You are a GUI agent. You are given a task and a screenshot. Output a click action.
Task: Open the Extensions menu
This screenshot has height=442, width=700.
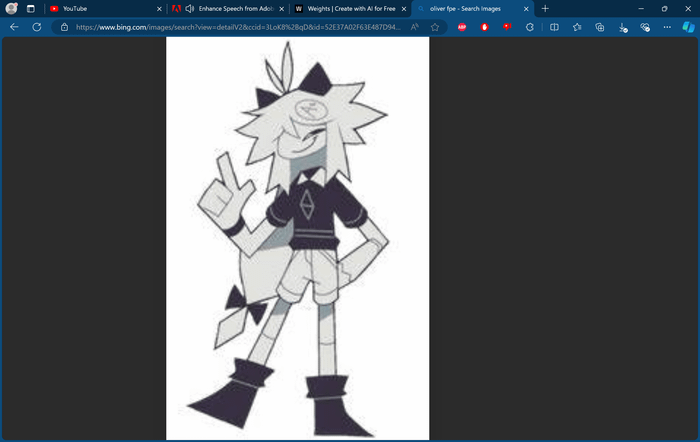(529, 27)
